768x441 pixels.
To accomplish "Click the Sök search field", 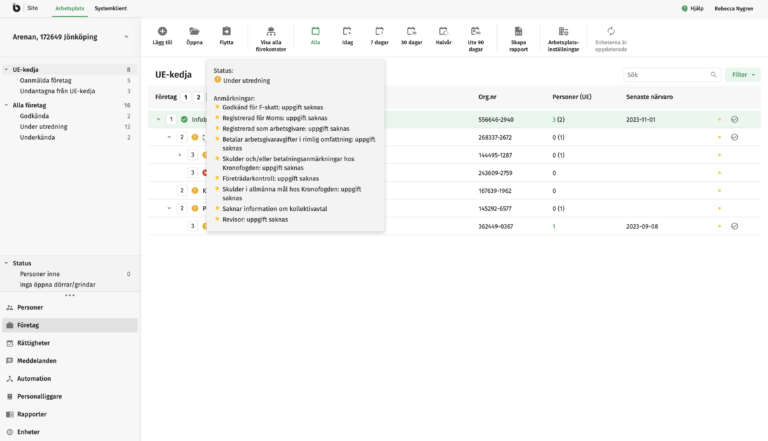I will coord(666,75).
